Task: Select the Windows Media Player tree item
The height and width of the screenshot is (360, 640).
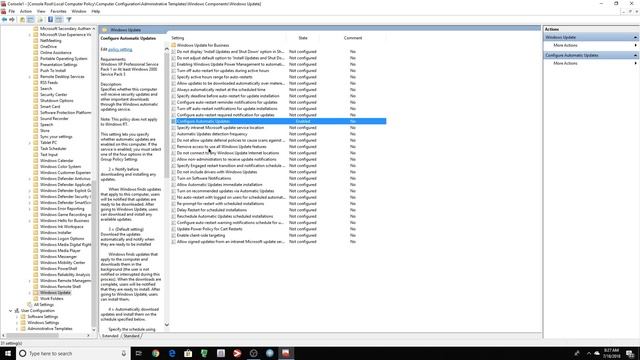Action: [60, 251]
